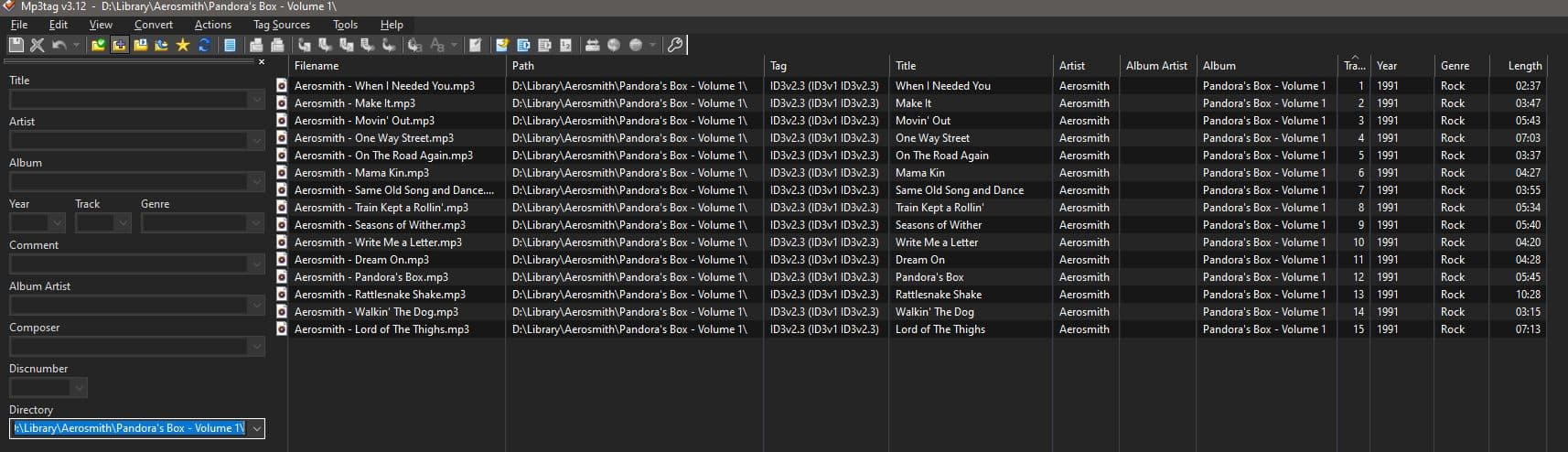Image resolution: width=1568 pixels, height=452 pixels.
Task: Expand the Album field dropdown
Action: click(256, 182)
